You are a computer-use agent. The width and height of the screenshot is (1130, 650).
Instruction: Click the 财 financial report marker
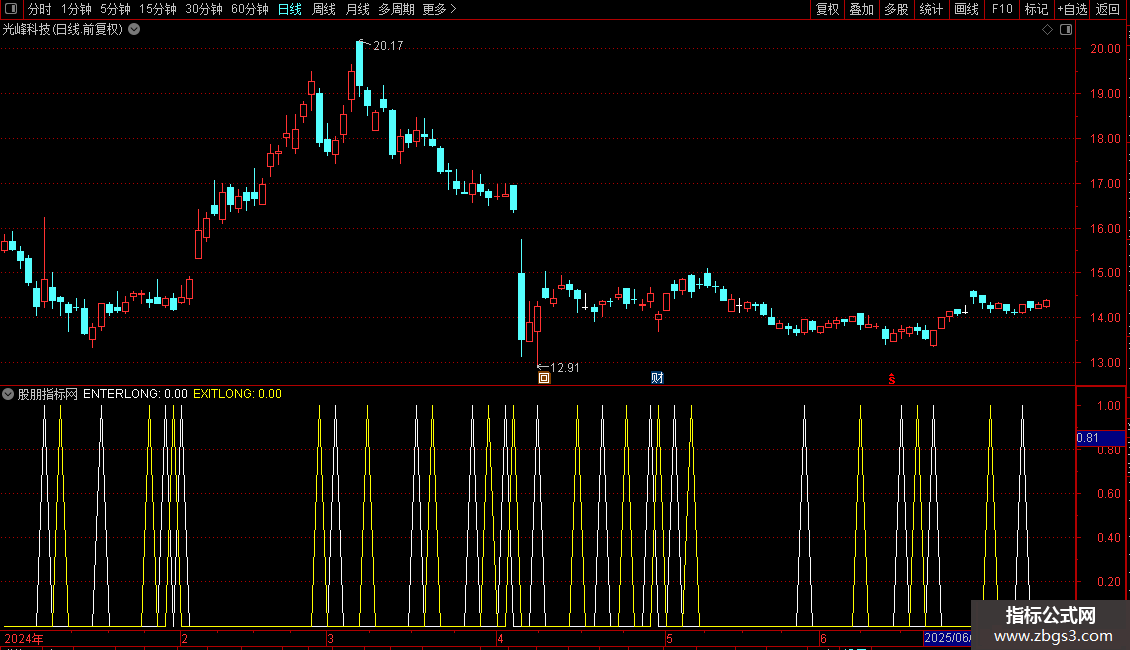click(657, 378)
